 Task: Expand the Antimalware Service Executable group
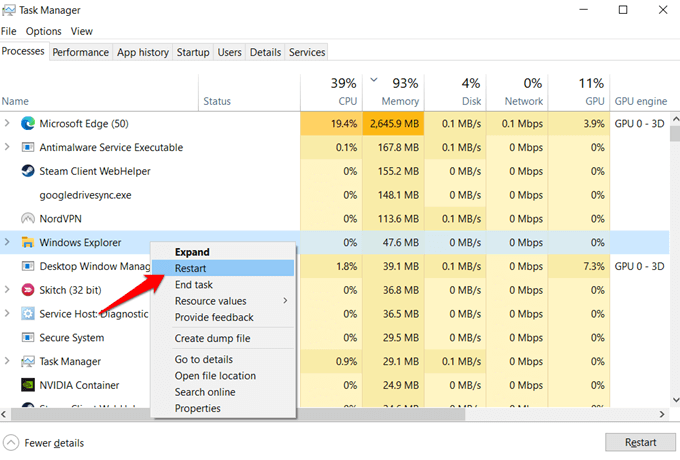tap(7, 147)
